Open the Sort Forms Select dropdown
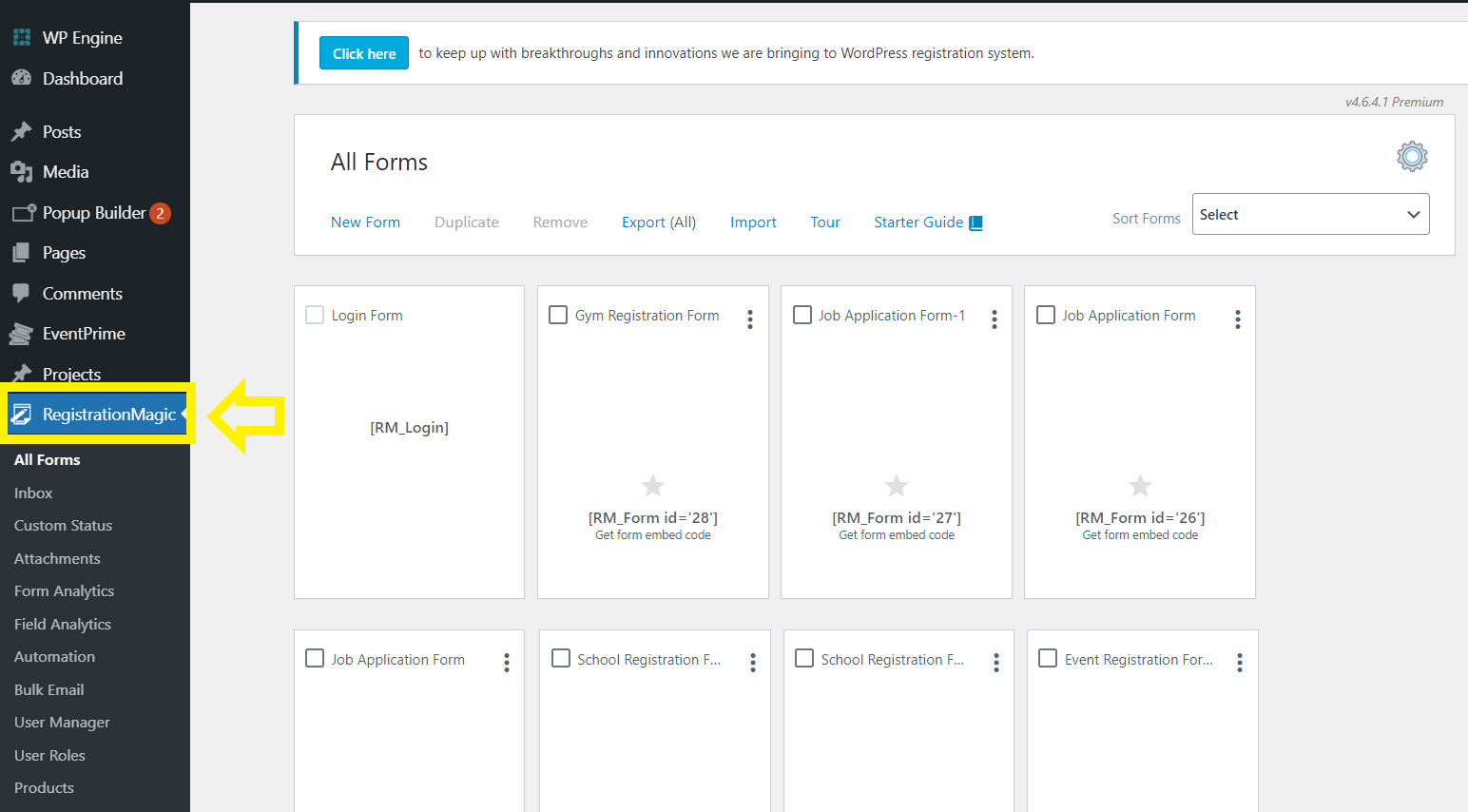 pos(1310,214)
